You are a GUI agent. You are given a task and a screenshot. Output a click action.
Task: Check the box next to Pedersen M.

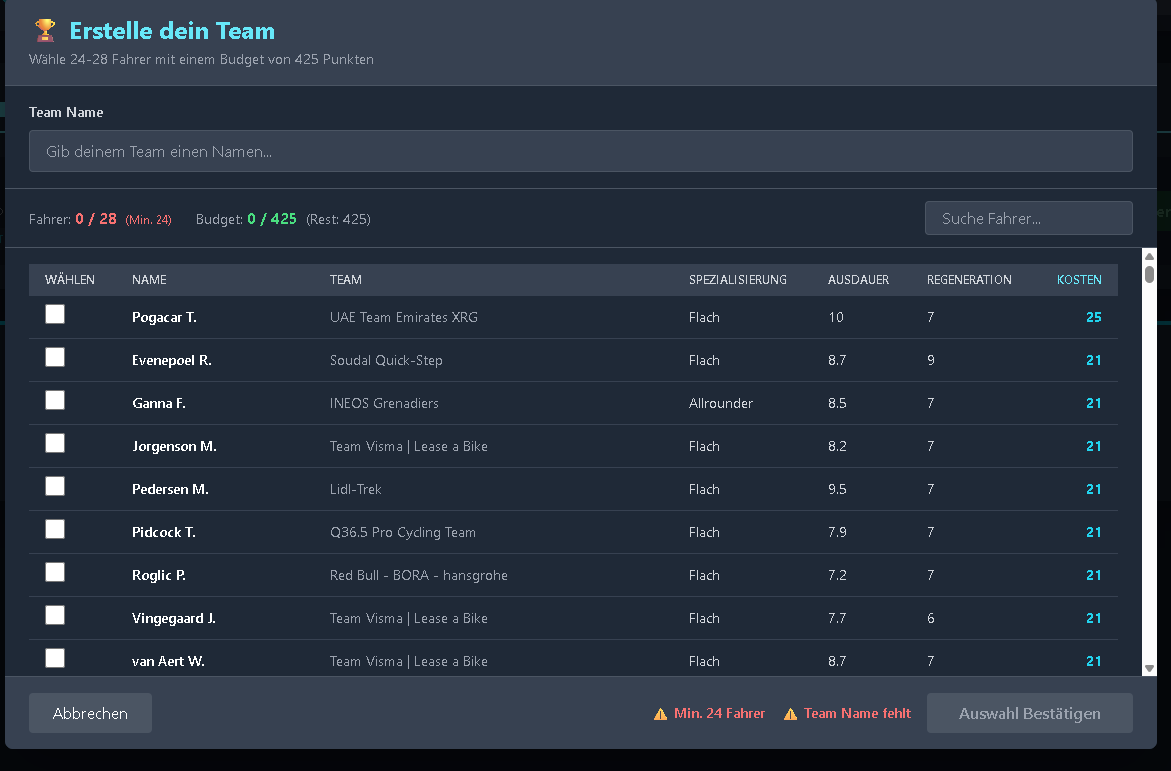(x=55, y=487)
